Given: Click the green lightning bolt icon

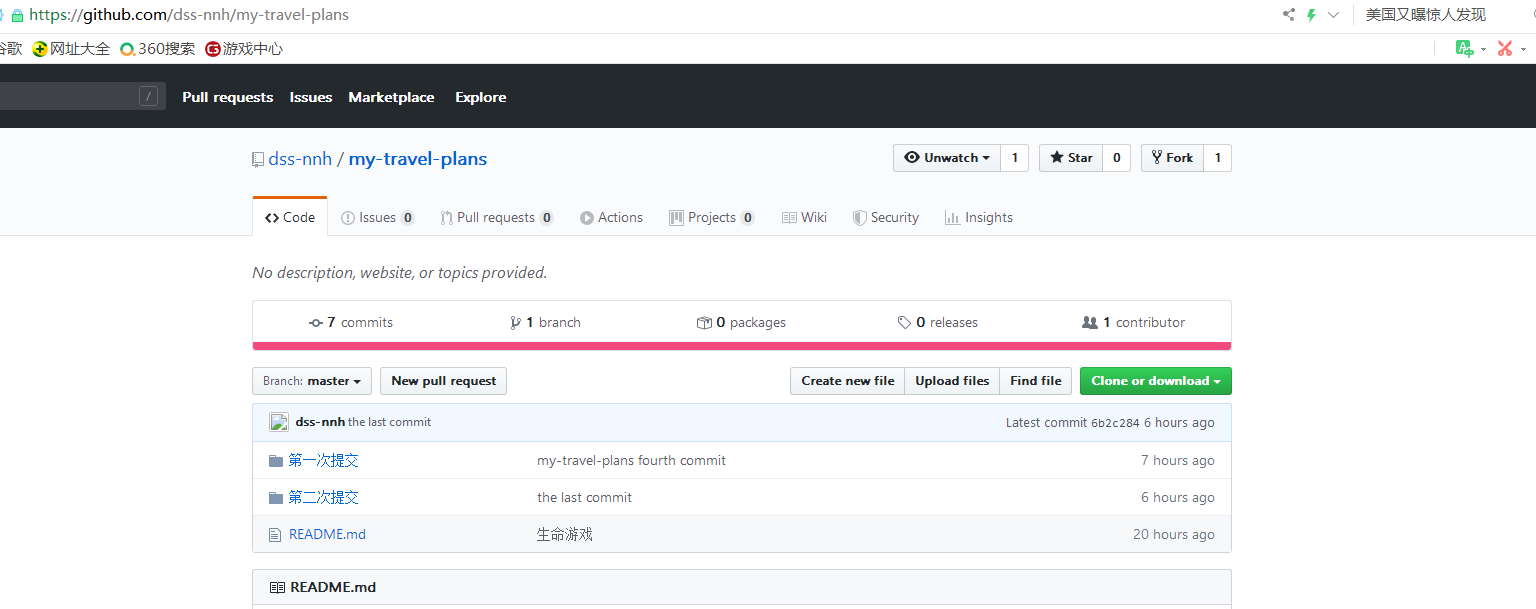Looking at the screenshot, I should pos(1311,15).
